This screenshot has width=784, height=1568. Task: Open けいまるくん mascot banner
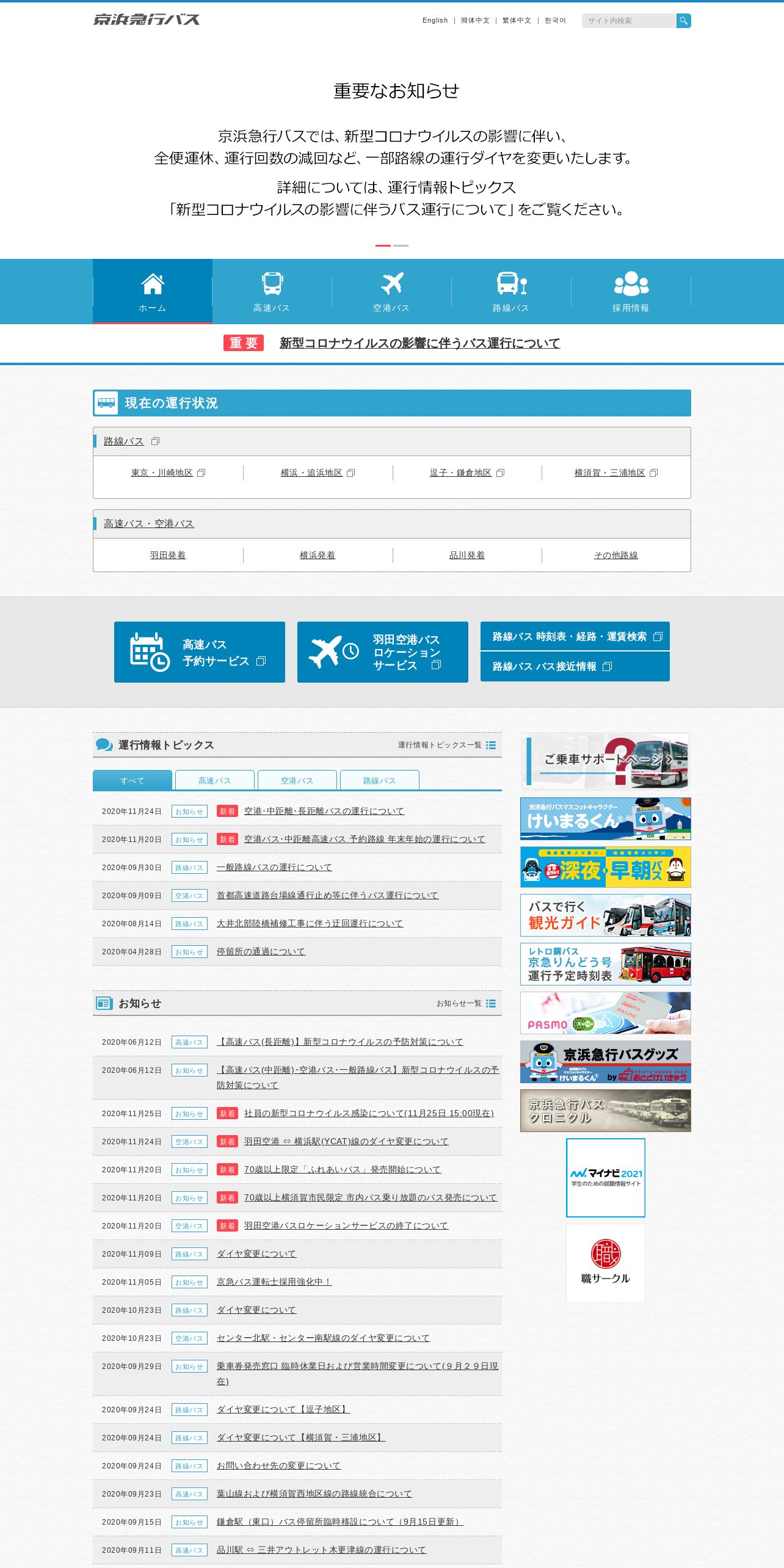[x=606, y=818]
